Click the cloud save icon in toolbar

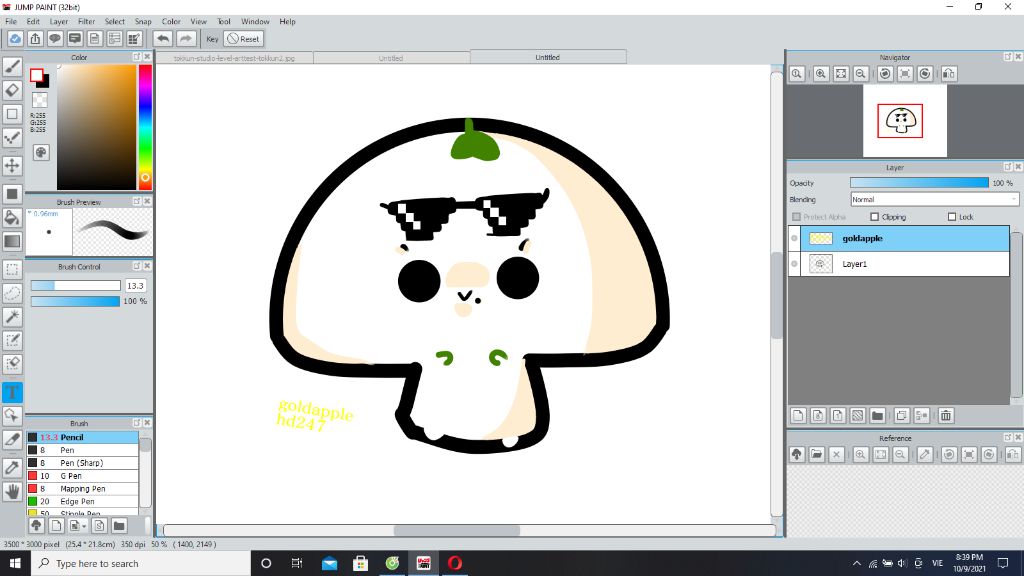pyautogui.click(x=15, y=39)
